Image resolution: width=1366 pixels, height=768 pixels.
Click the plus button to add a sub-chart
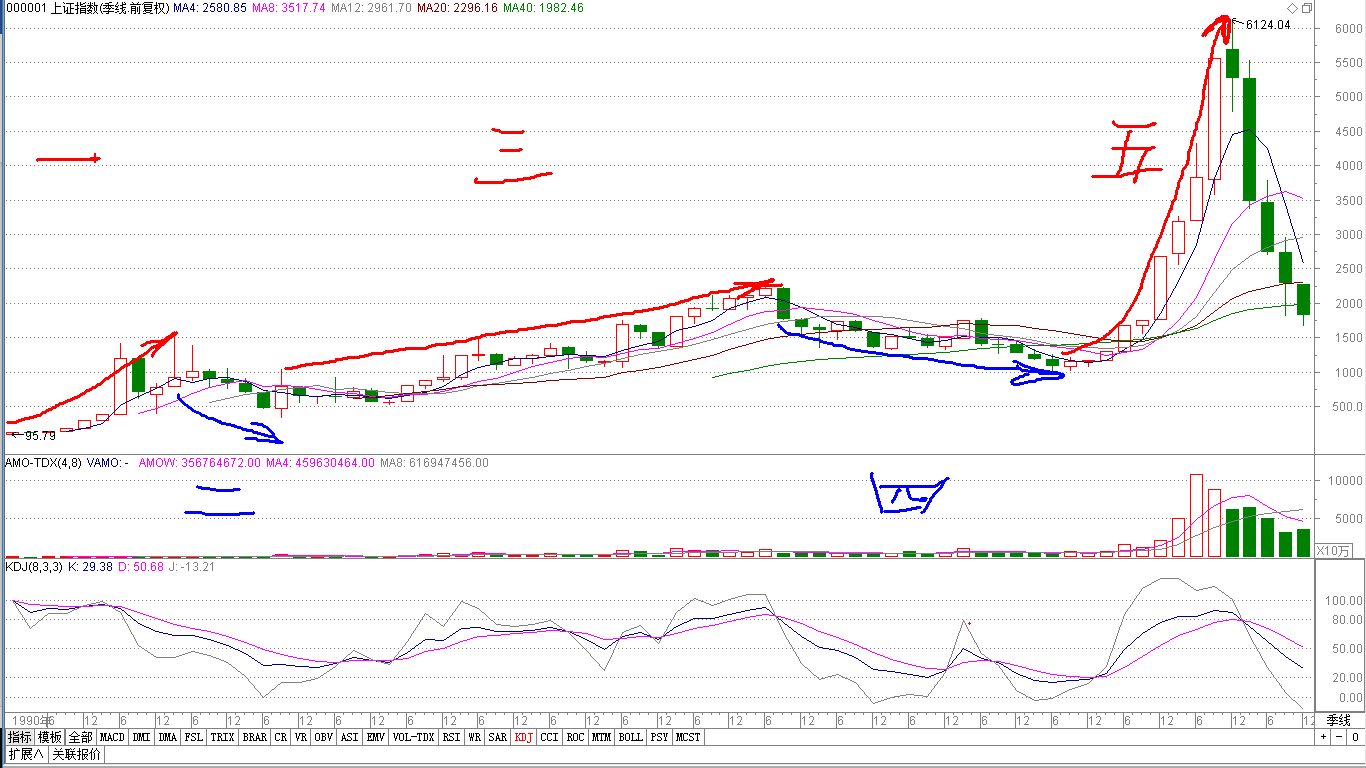[x=1322, y=737]
